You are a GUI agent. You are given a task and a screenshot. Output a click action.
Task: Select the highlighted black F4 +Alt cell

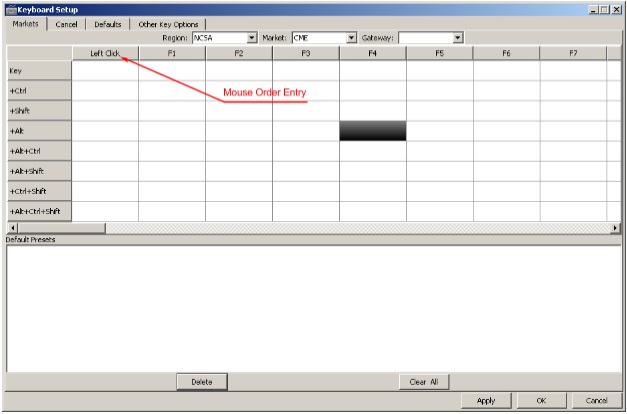[372, 131]
